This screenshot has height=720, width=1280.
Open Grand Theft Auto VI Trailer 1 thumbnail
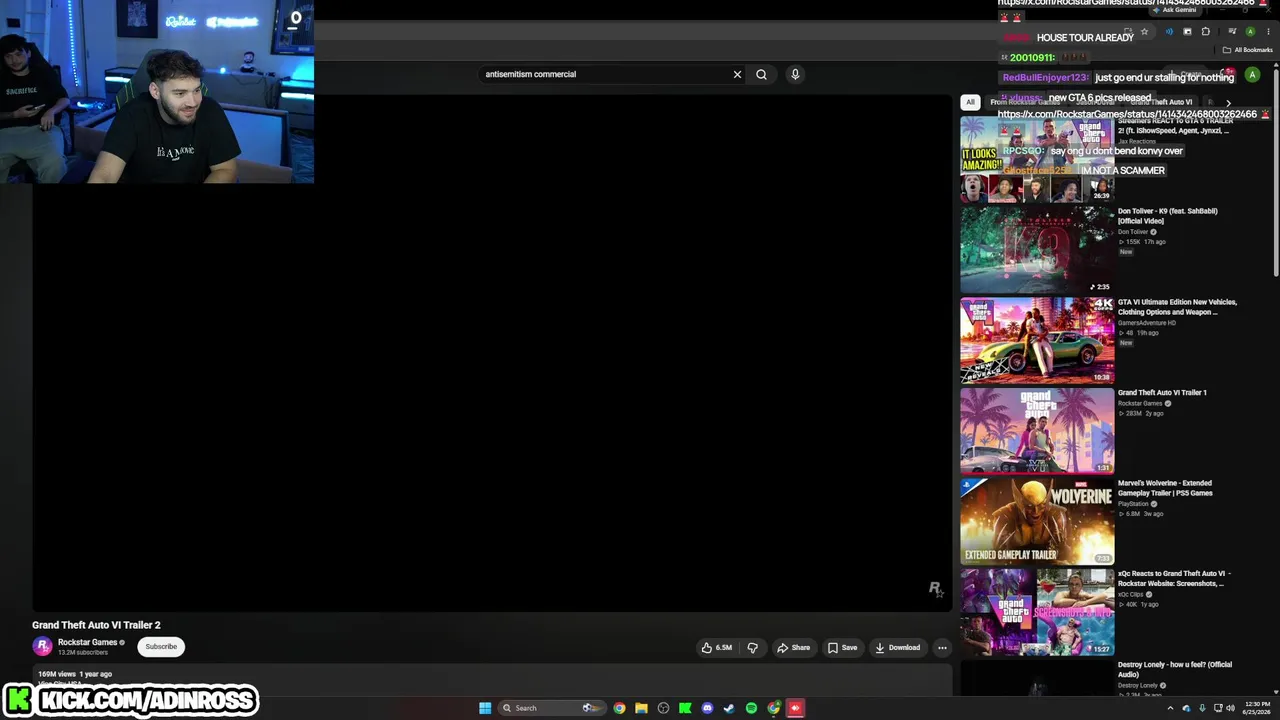pos(1037,431)
